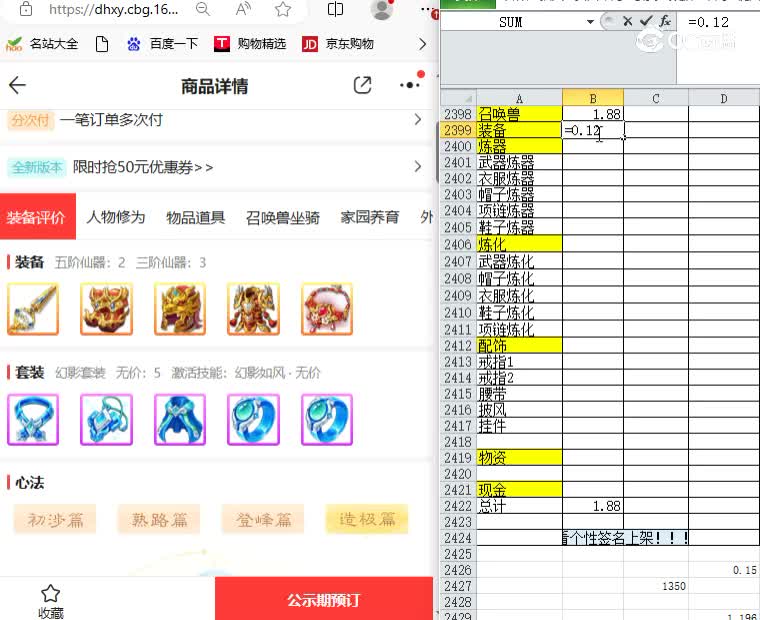Screen dimensions: 760x620
Task: Click the 总计 value cell 1.88
Action: click(x=593, y=506)
